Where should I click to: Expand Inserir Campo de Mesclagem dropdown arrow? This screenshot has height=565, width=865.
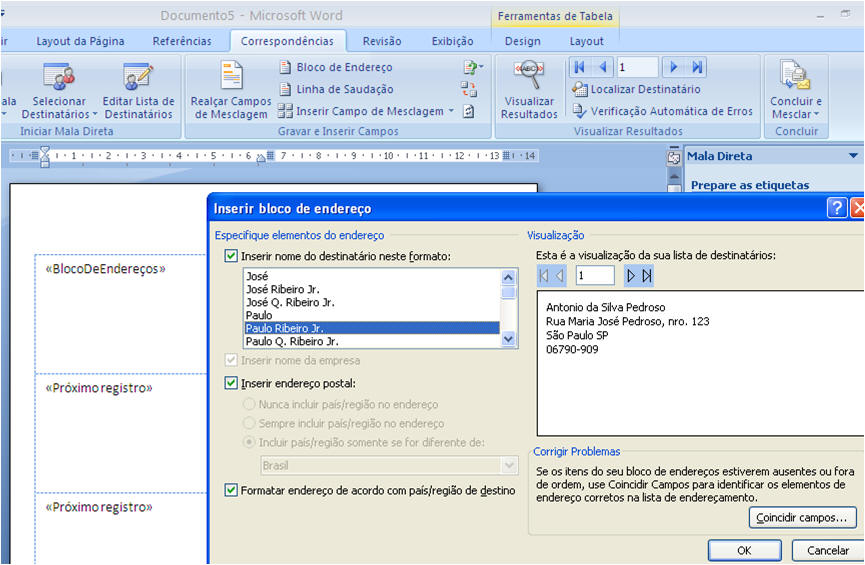[451, 112]
